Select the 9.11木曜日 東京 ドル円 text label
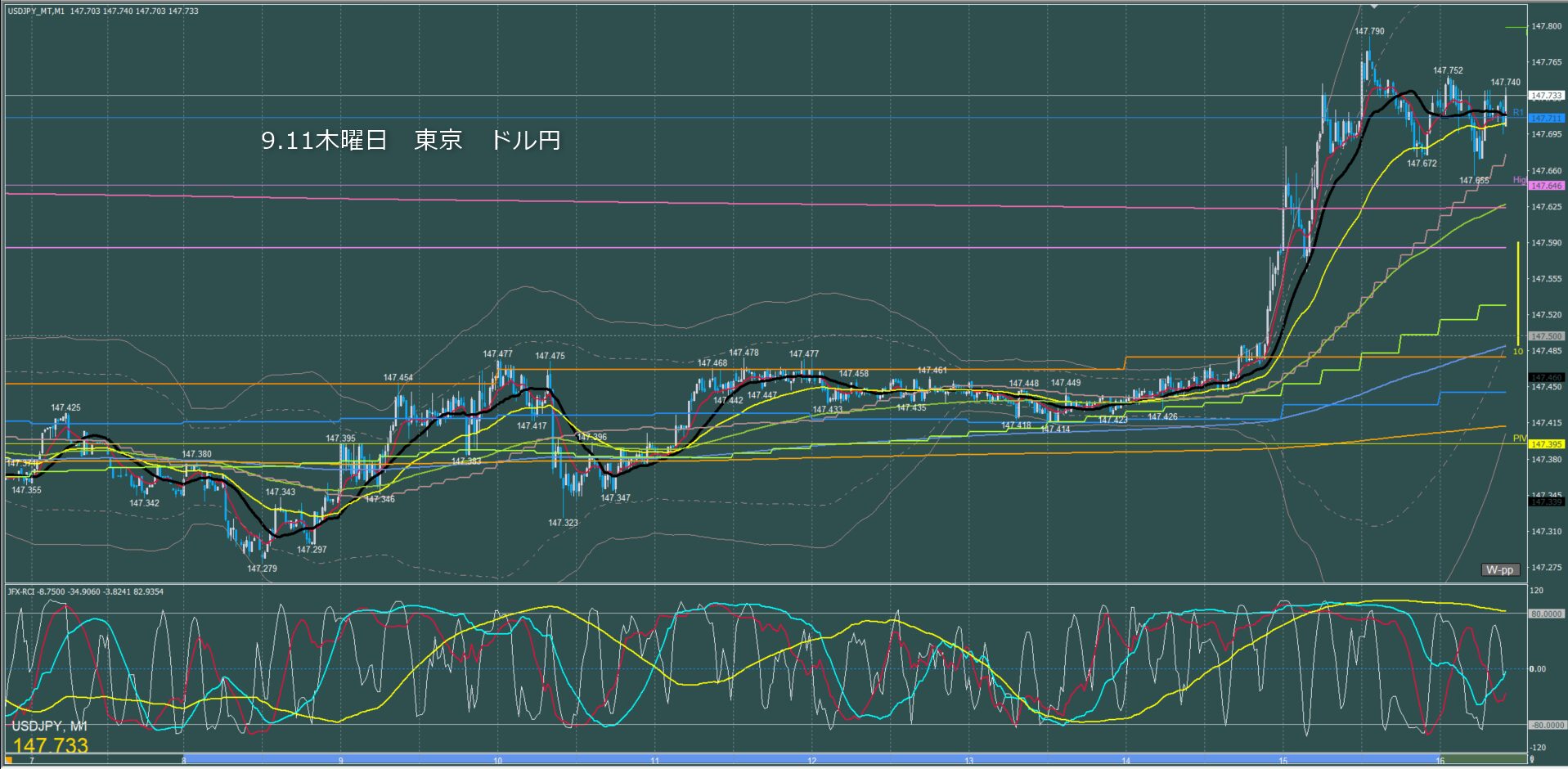The width and height of the screenshot is (1568, 769). 411,140
